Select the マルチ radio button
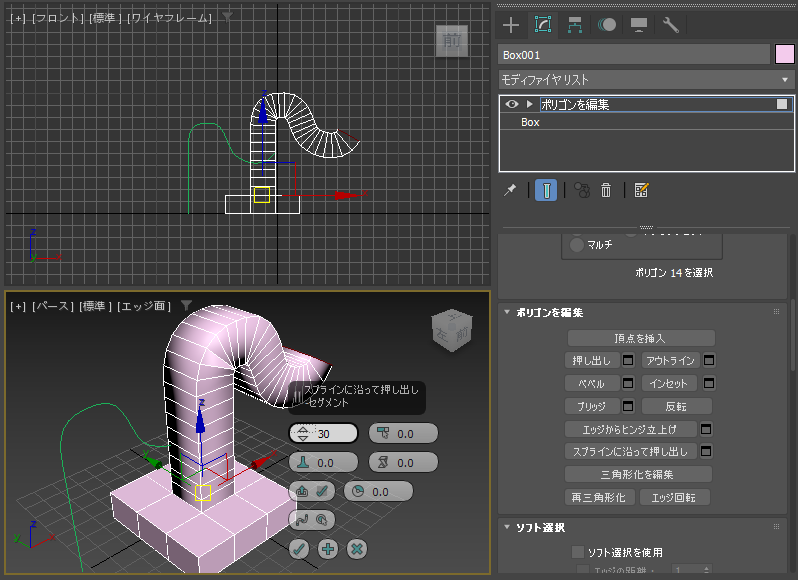The height and width of the screenshot is (580, 798). coord(577,245)
